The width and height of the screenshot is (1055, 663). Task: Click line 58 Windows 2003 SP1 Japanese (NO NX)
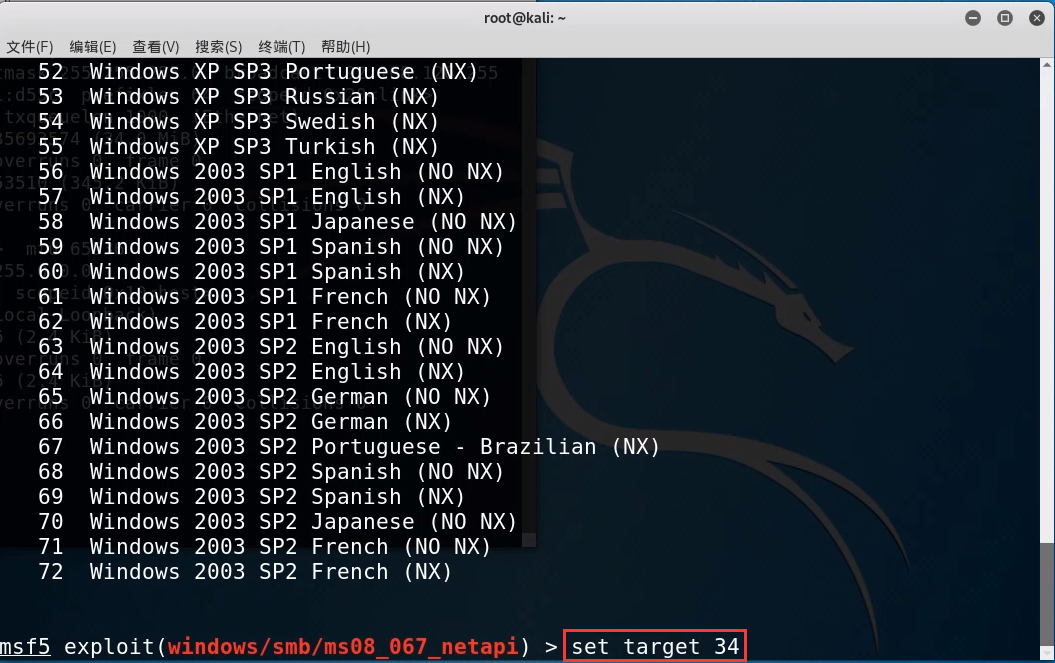pos(277,221)
